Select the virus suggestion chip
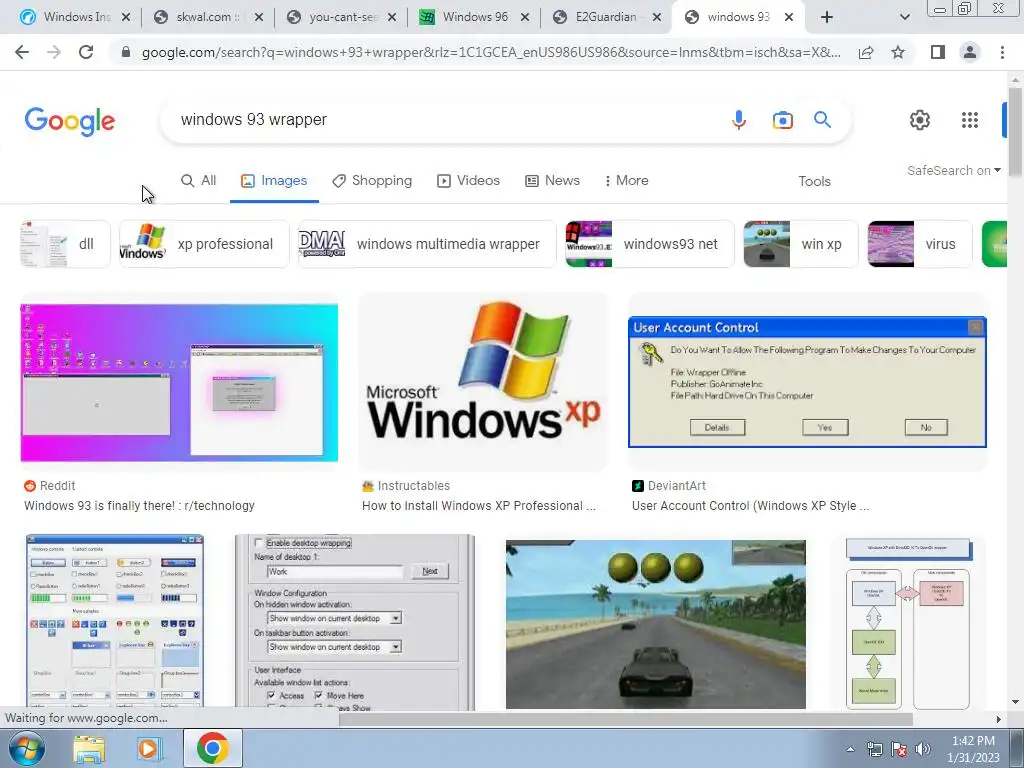The image size is (1024, 768). pyautogui.click(x=920, y=244)
